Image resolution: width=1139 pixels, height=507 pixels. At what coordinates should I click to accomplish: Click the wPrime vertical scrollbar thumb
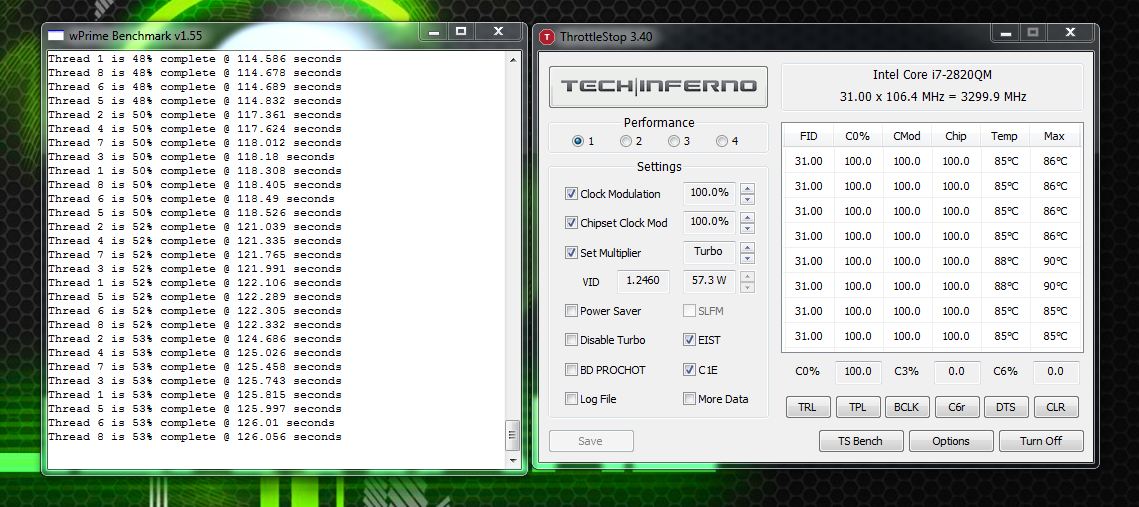pyautogui.click(x=513, y=435)
